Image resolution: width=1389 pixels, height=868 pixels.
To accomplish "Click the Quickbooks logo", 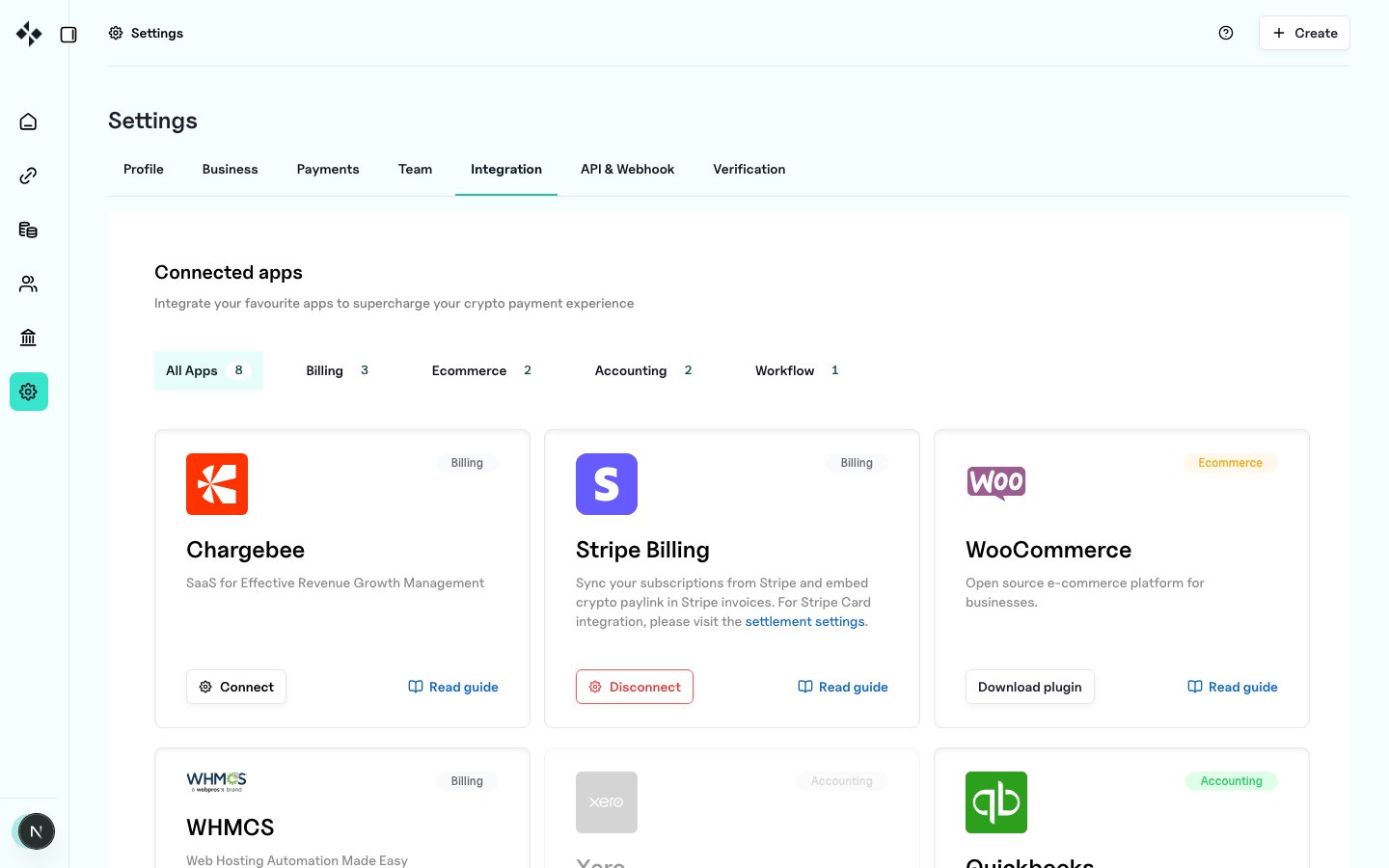I will [996, 802].
